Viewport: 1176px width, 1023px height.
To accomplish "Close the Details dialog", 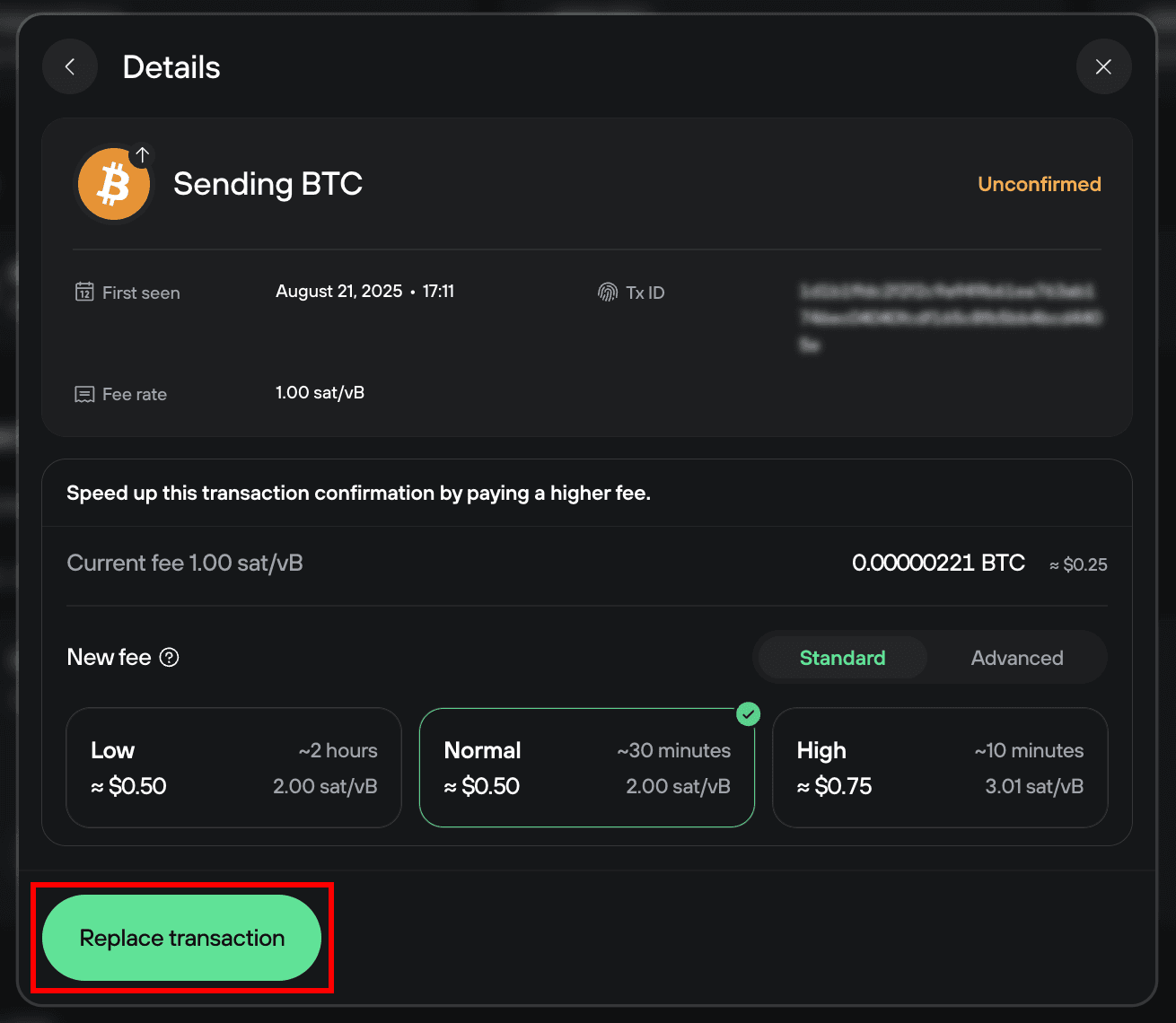I will click(1103, 66).
